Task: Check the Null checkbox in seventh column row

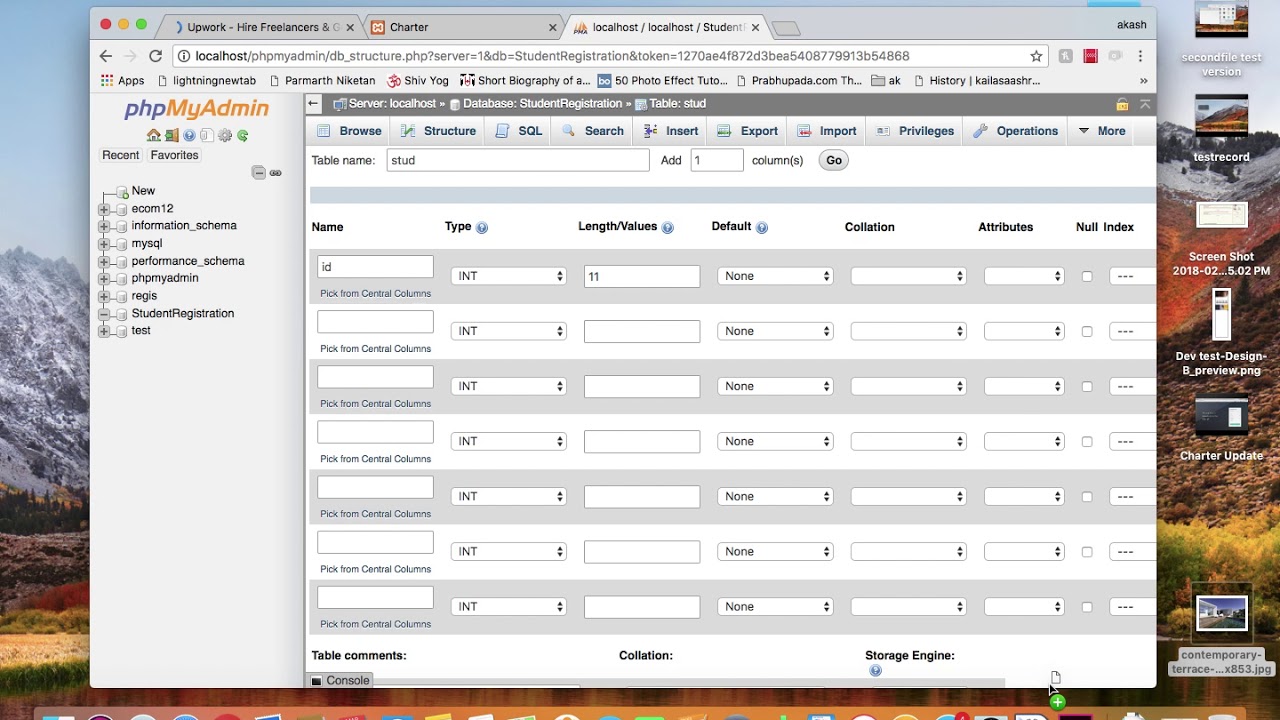Action: tap(1087, 607)
